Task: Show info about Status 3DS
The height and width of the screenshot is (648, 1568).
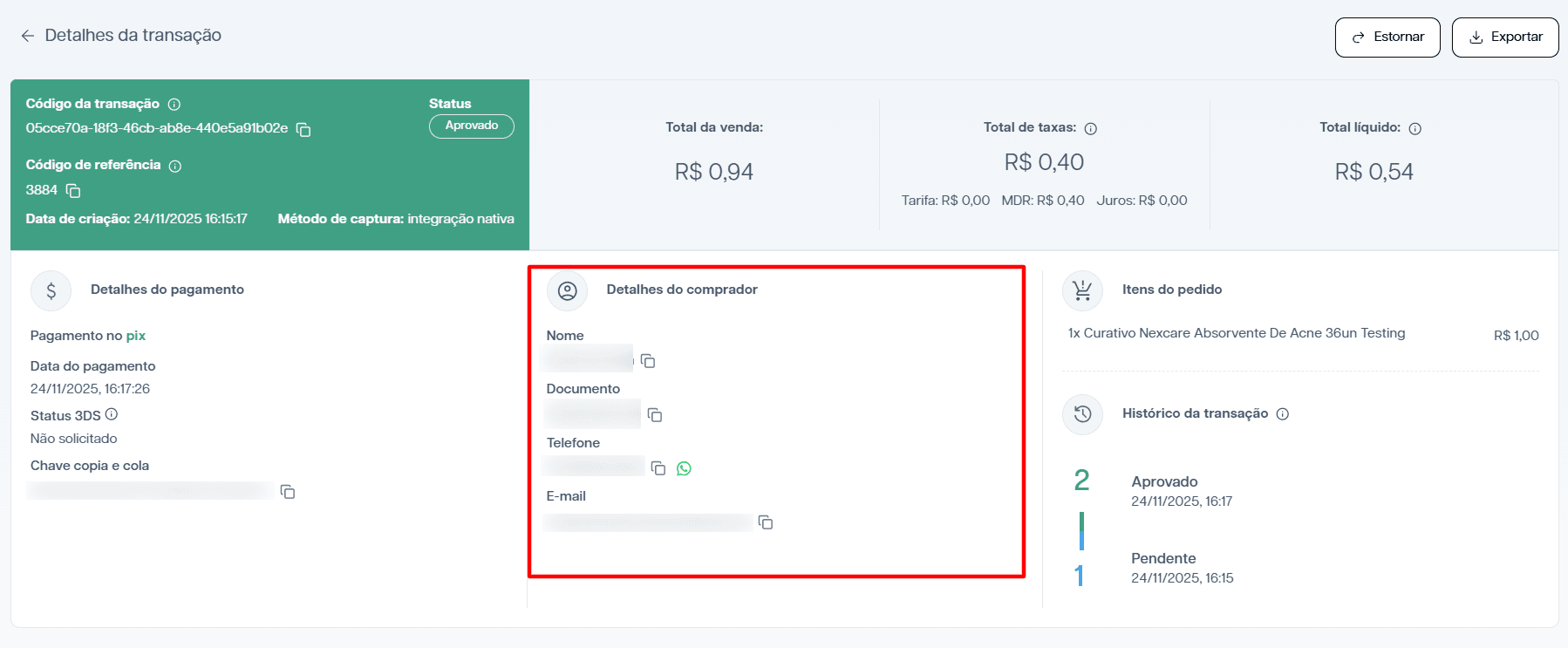Action: point(112,415)
